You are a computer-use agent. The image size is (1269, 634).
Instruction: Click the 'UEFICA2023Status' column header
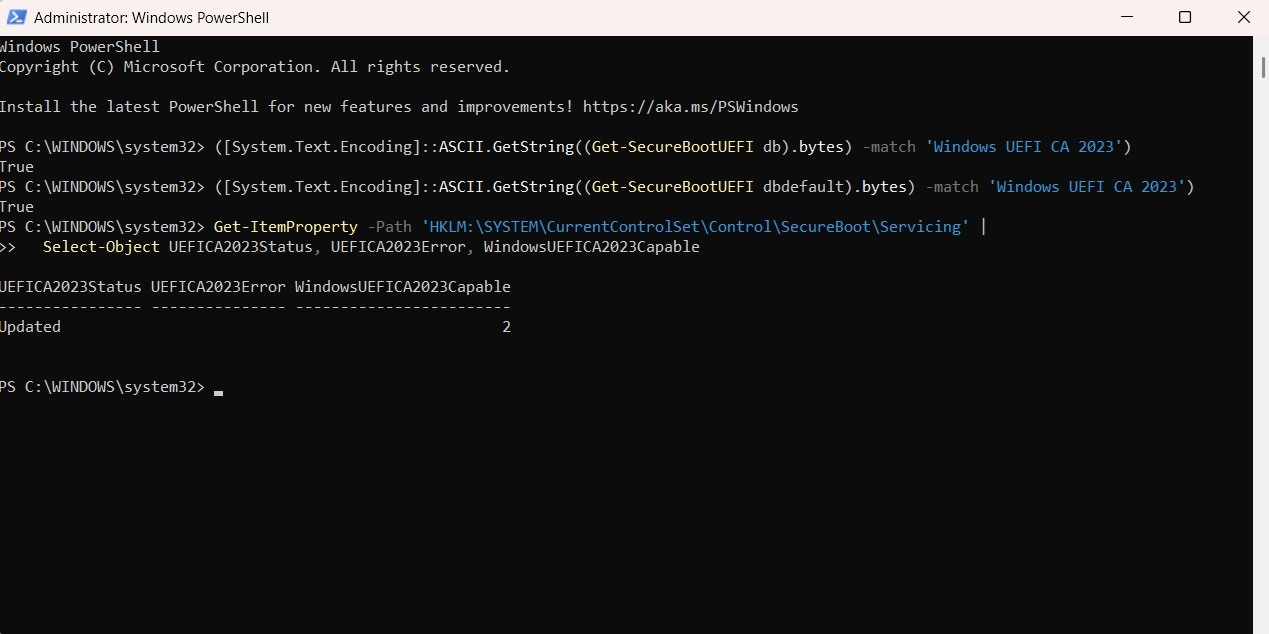tap(70, 287)
